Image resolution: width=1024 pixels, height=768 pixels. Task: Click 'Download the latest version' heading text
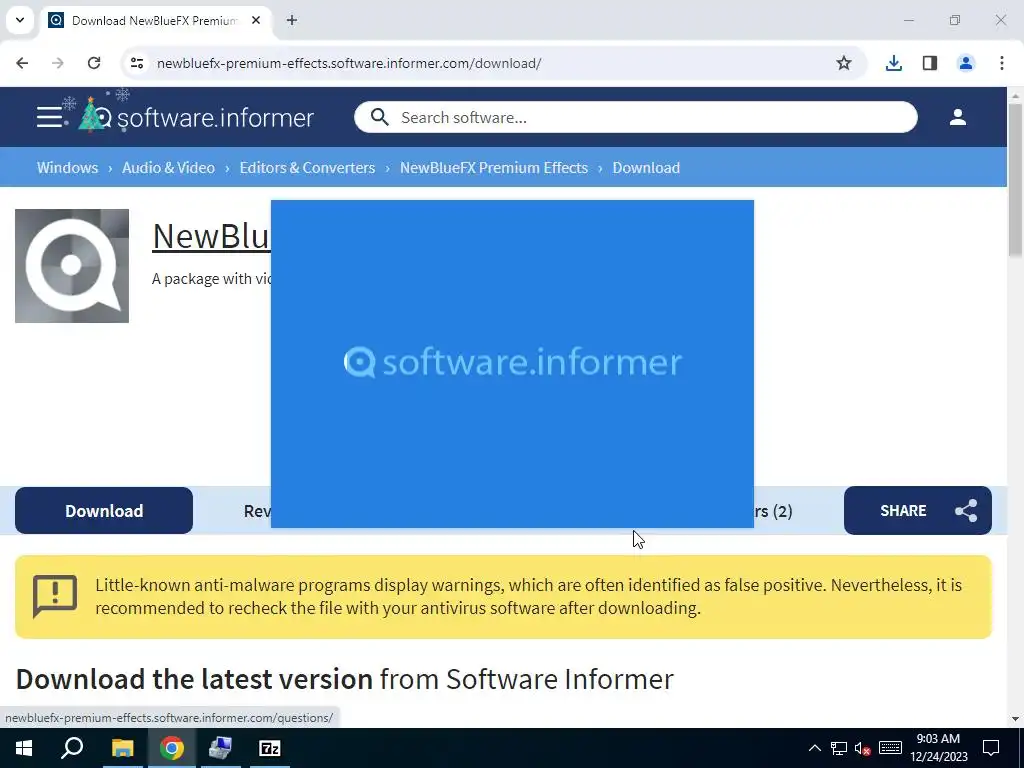[x=195, y=679]
